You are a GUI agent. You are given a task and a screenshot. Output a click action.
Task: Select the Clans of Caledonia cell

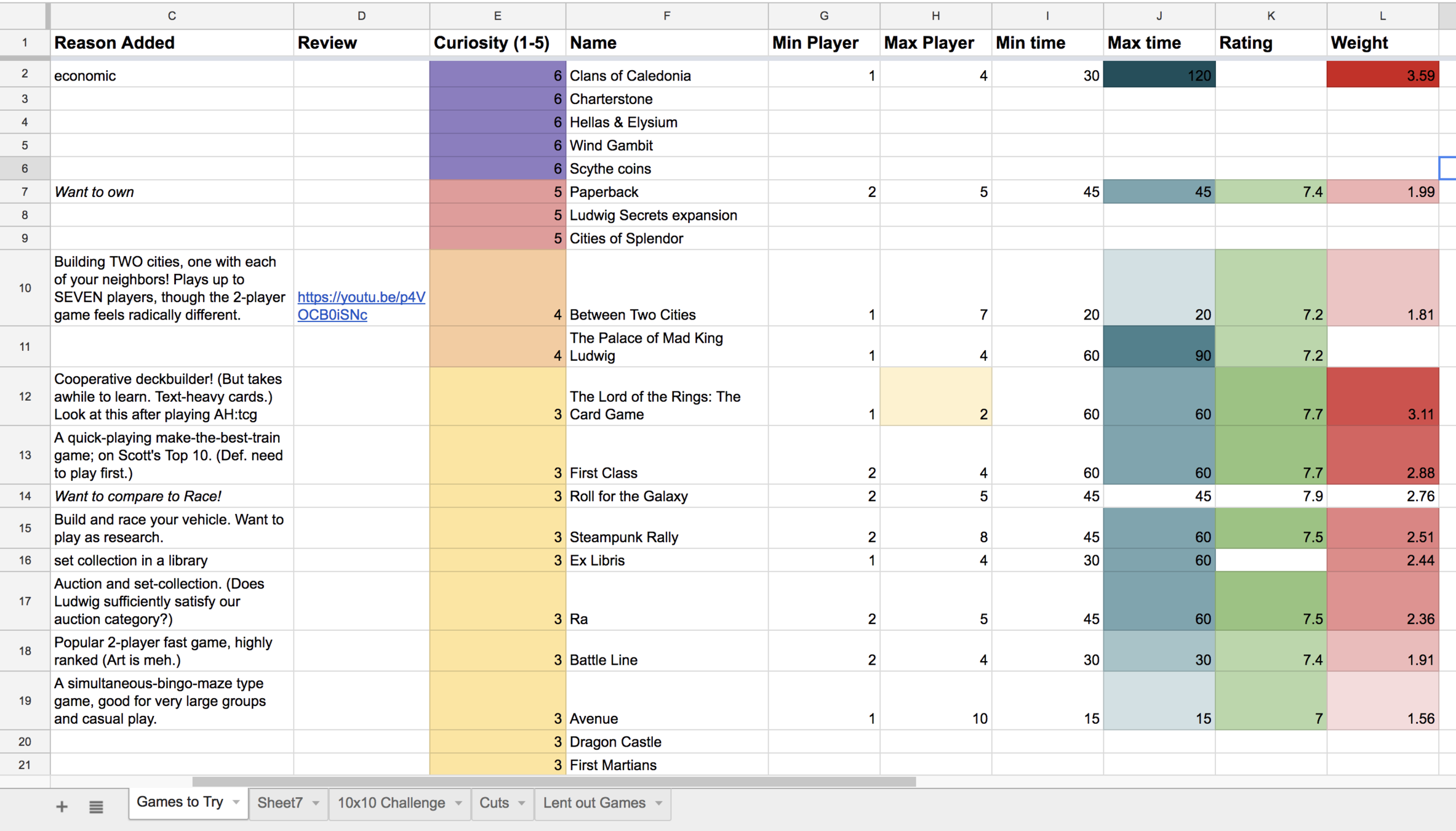point(666,75)
